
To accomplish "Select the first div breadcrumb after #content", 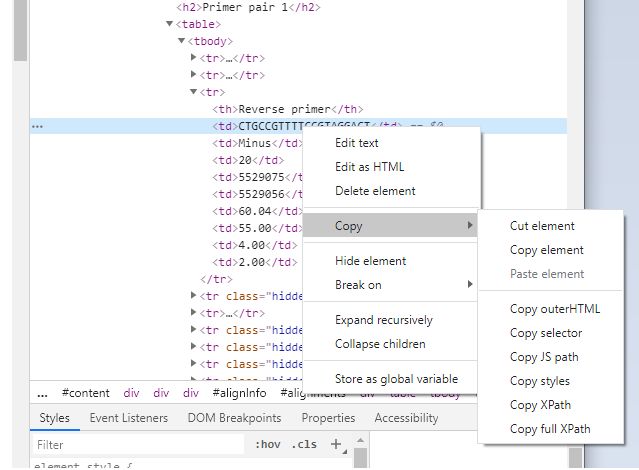I will [131, 393].
